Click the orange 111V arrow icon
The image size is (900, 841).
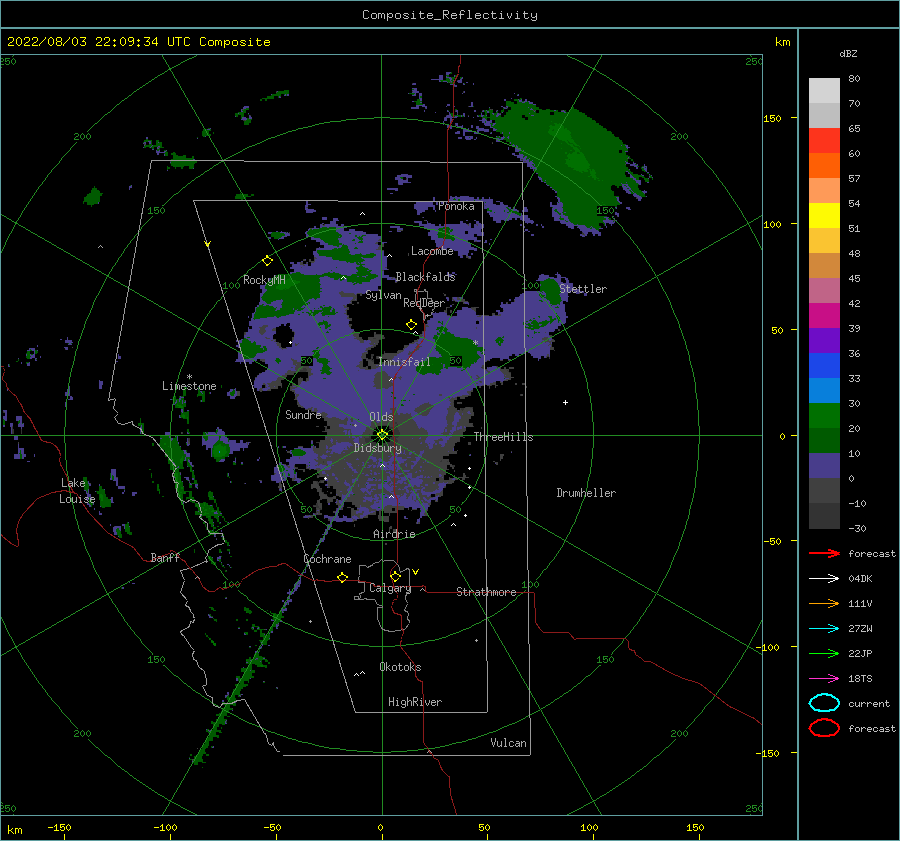(x=824, y=603)
